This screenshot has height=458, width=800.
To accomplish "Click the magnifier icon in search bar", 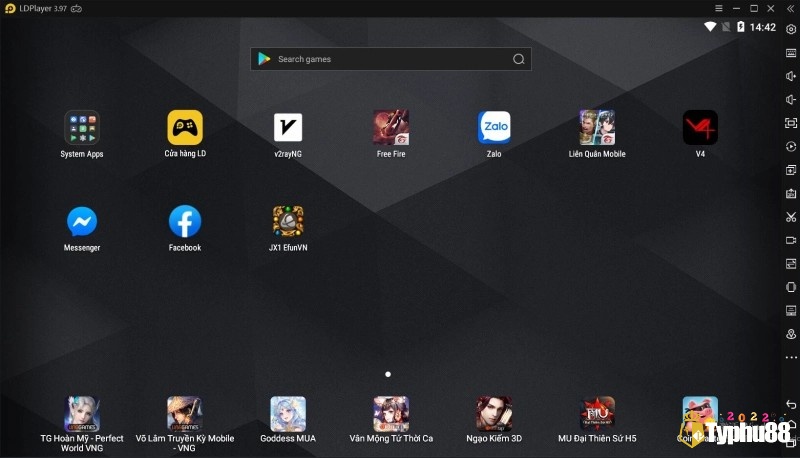I will tap(518, 59).
